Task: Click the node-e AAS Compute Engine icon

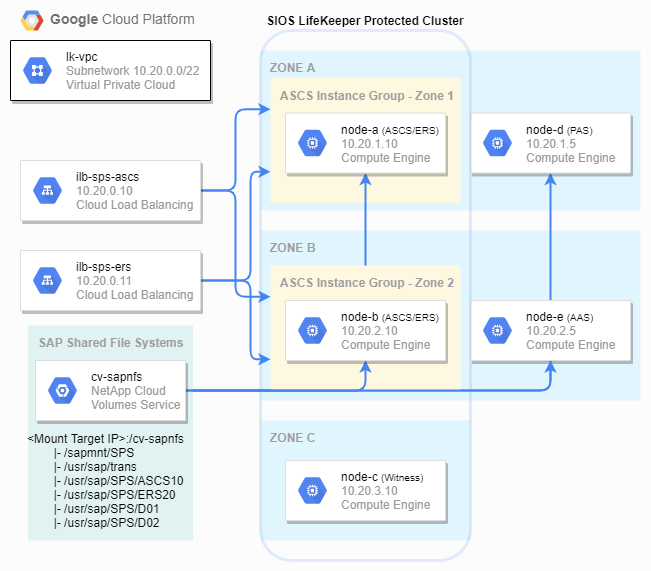Action: click(x=497, y=331)
